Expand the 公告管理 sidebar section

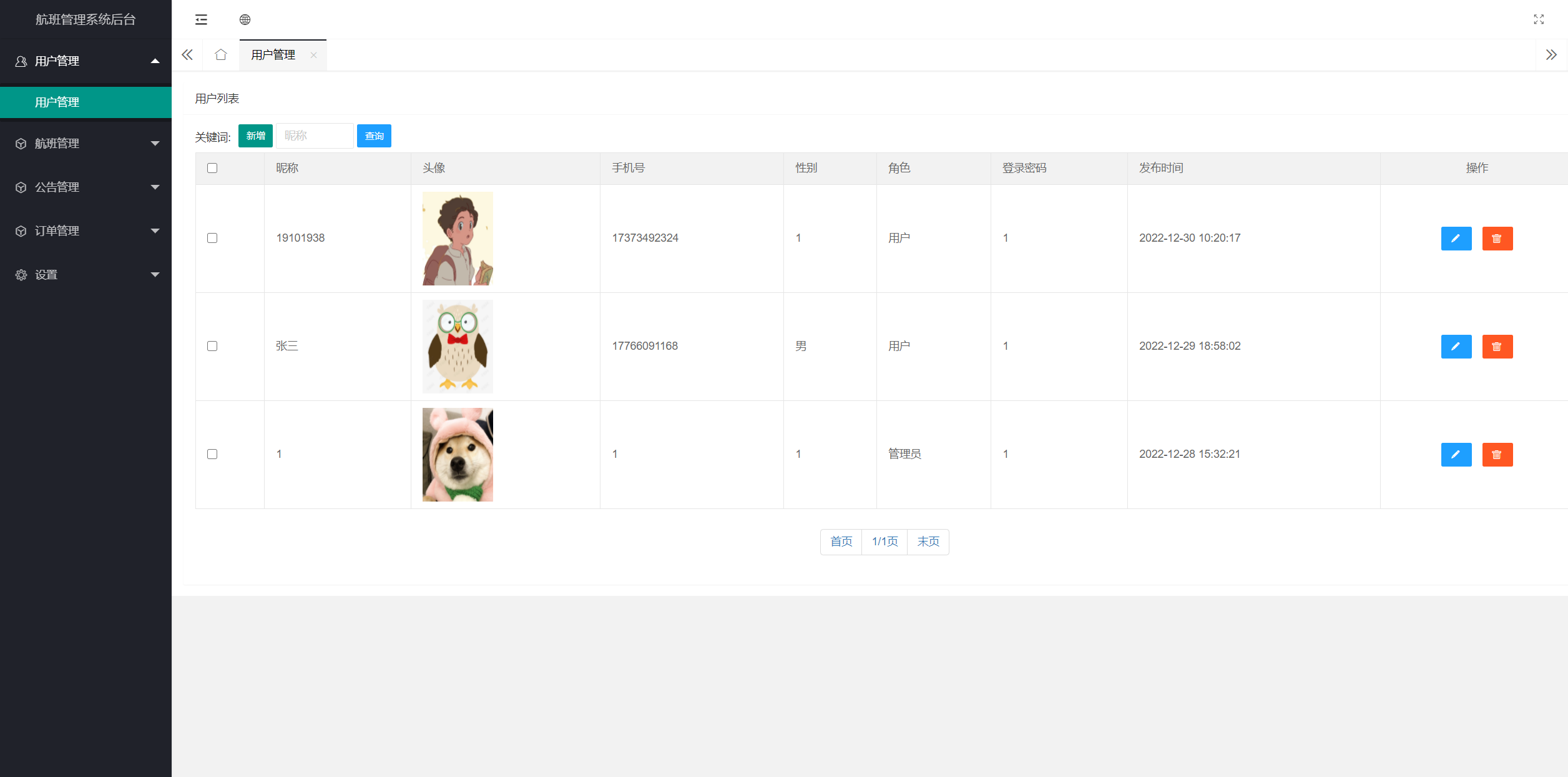(86, 187)
